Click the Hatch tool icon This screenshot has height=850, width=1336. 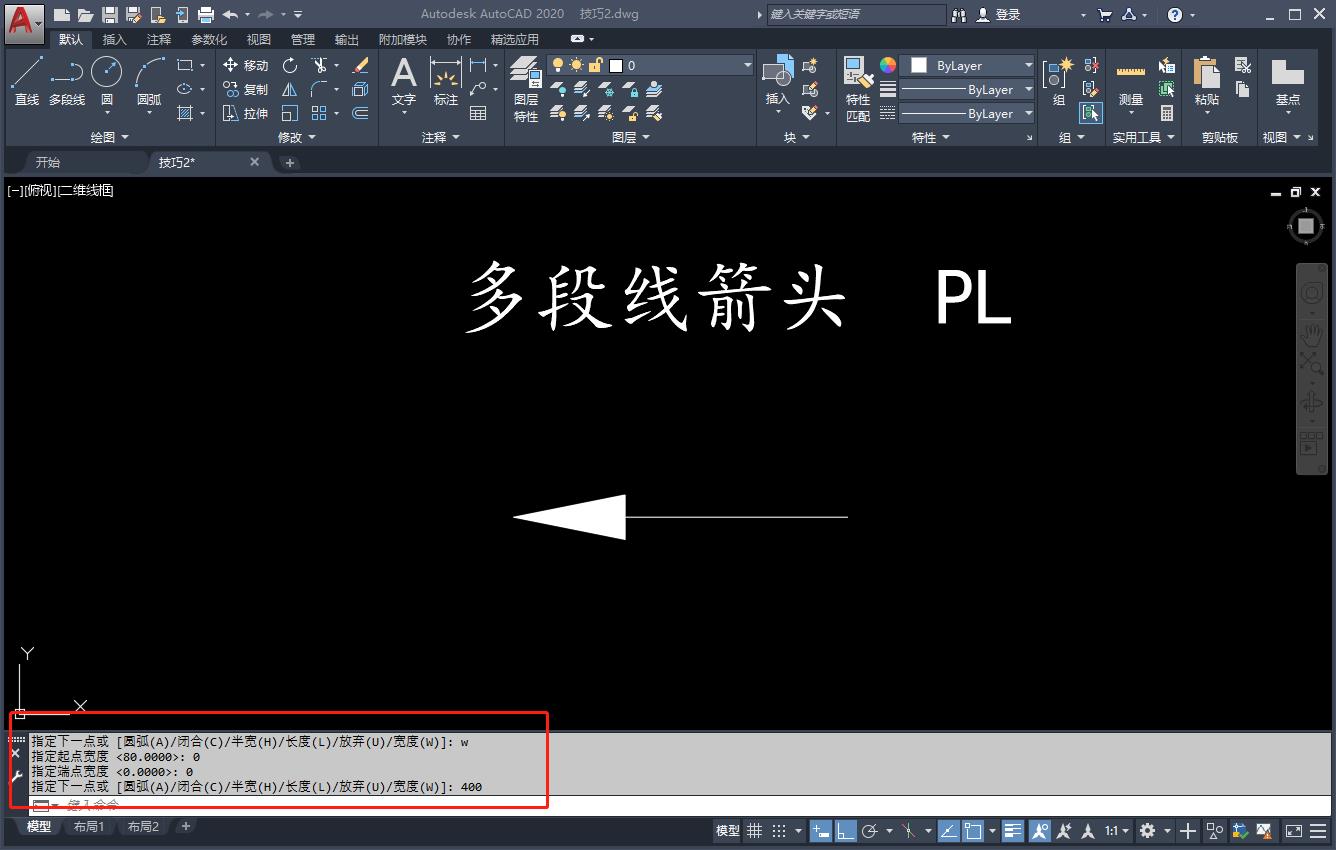[185, 113]
